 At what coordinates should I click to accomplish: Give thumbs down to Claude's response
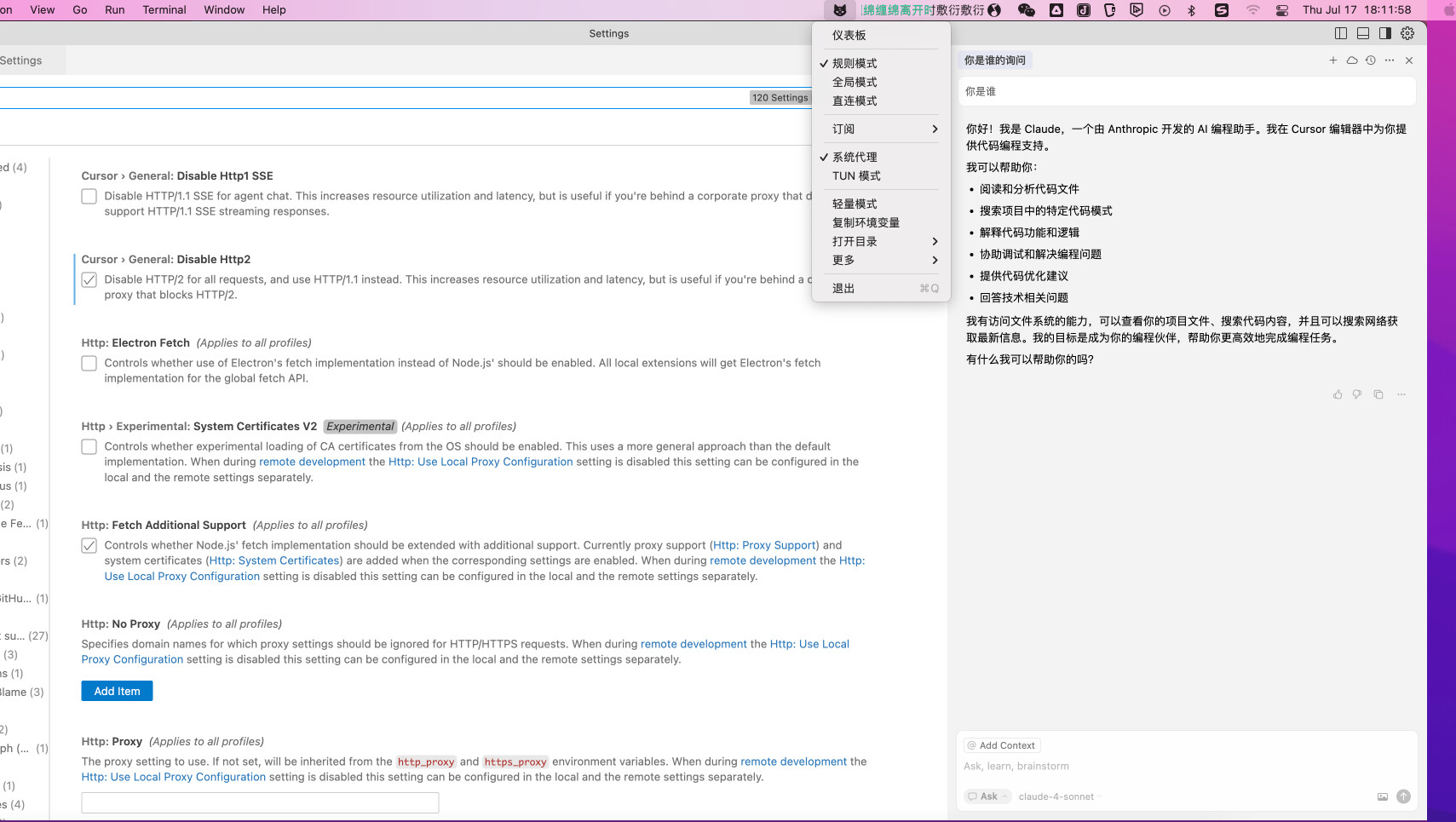pyautogui.click(x=1357, y=394)
